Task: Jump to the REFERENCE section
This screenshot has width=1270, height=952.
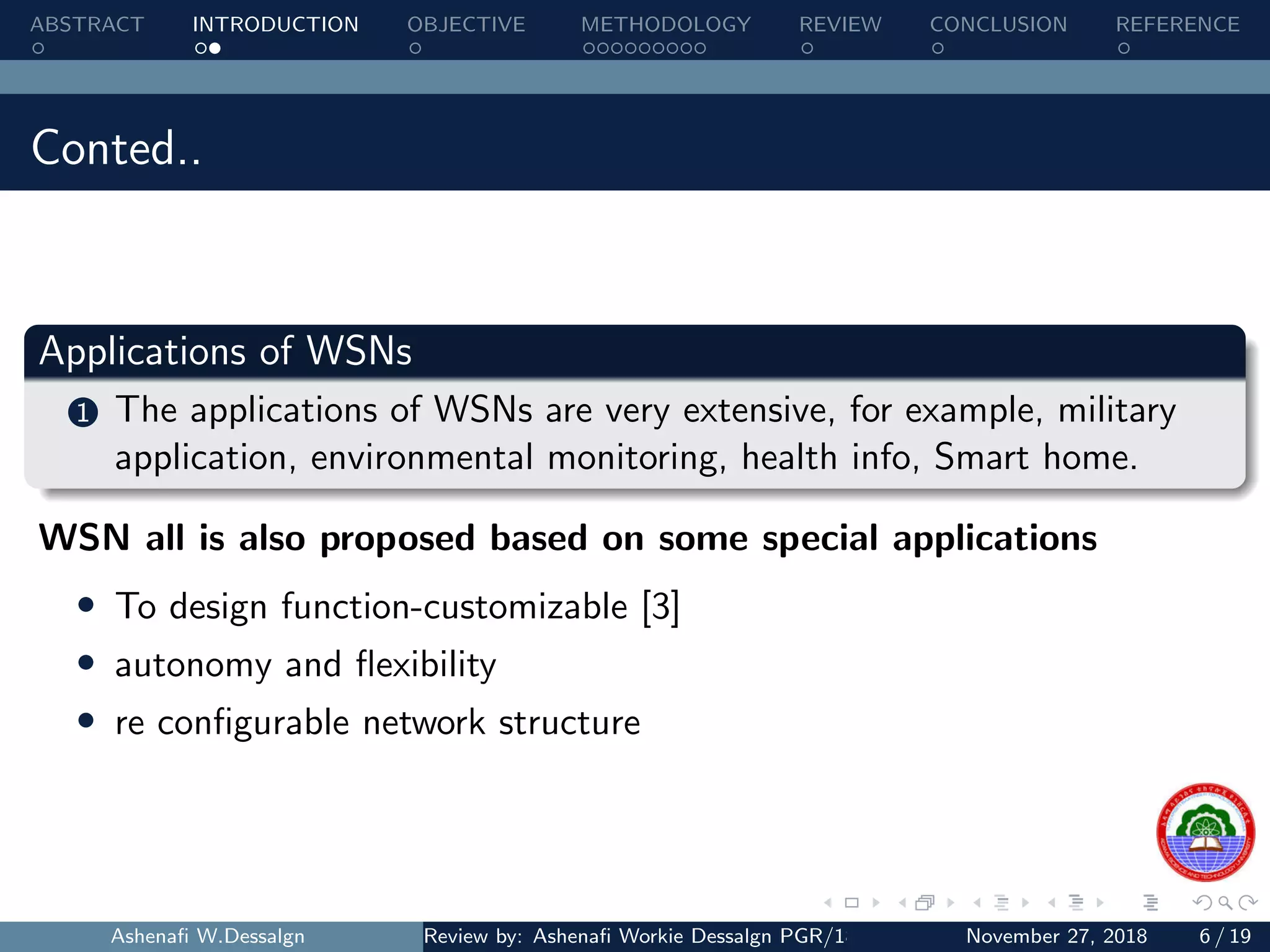Action: [1177, 25]
